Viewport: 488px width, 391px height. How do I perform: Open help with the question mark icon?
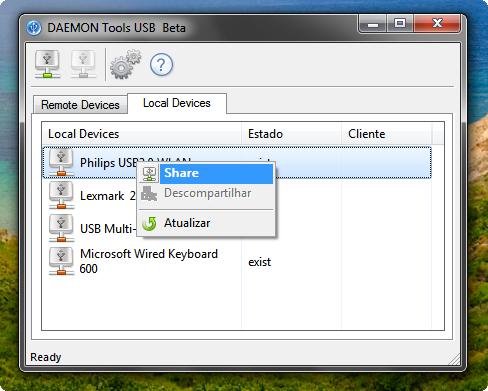[161, 65]
